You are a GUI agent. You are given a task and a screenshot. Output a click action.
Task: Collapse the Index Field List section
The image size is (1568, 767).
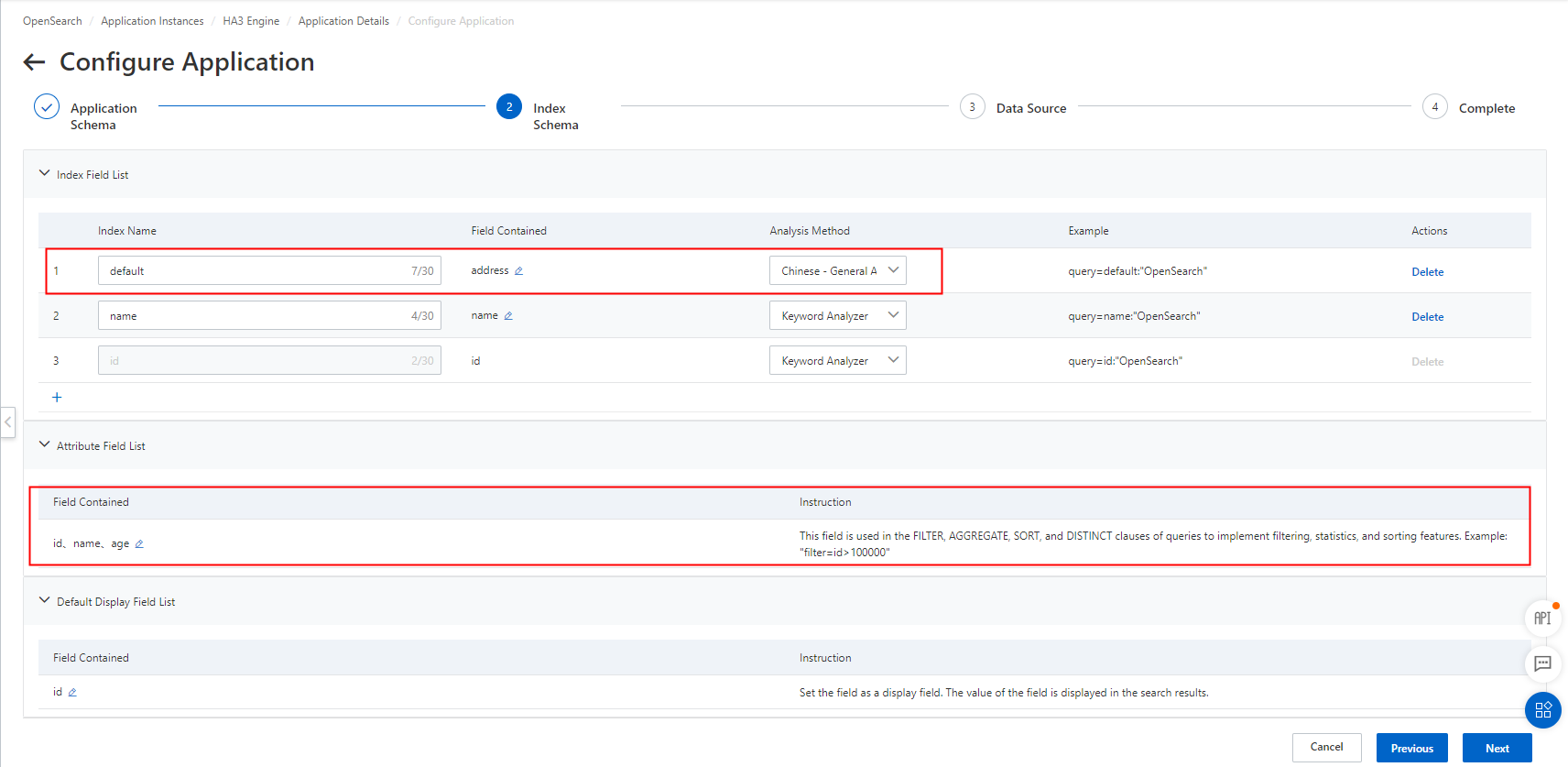pos(44,173)
